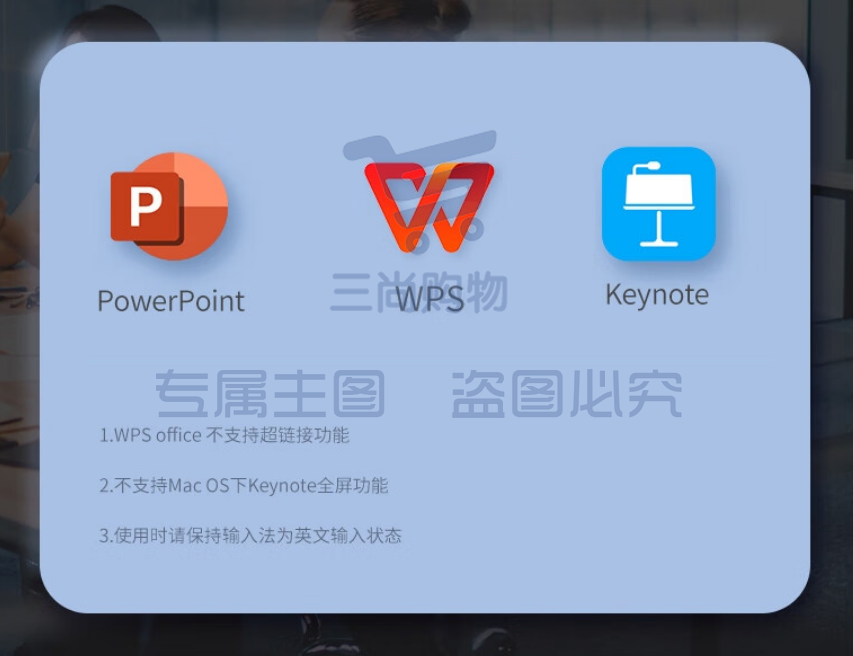Select the Keynote text label
This screenshot has width=854, height=656.
coord(657,295)
